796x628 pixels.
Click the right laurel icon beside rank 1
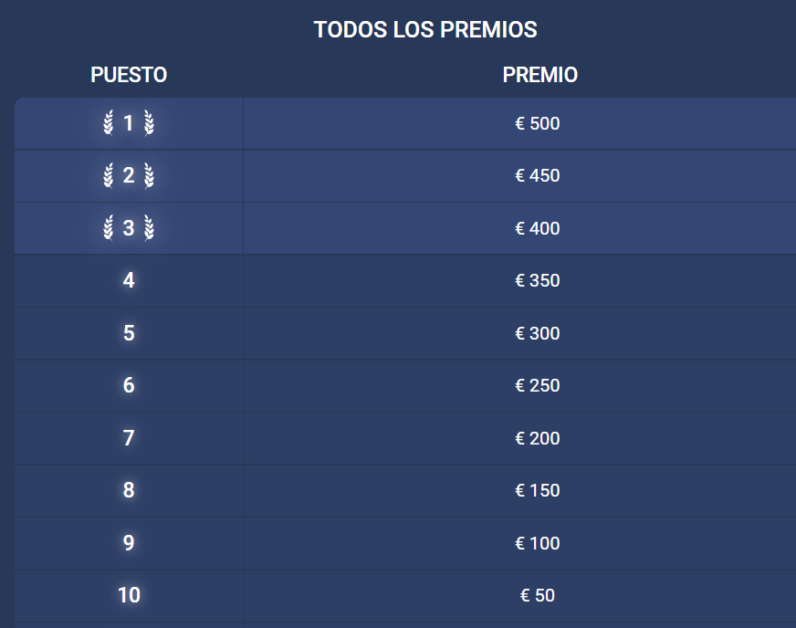(149, 123)
